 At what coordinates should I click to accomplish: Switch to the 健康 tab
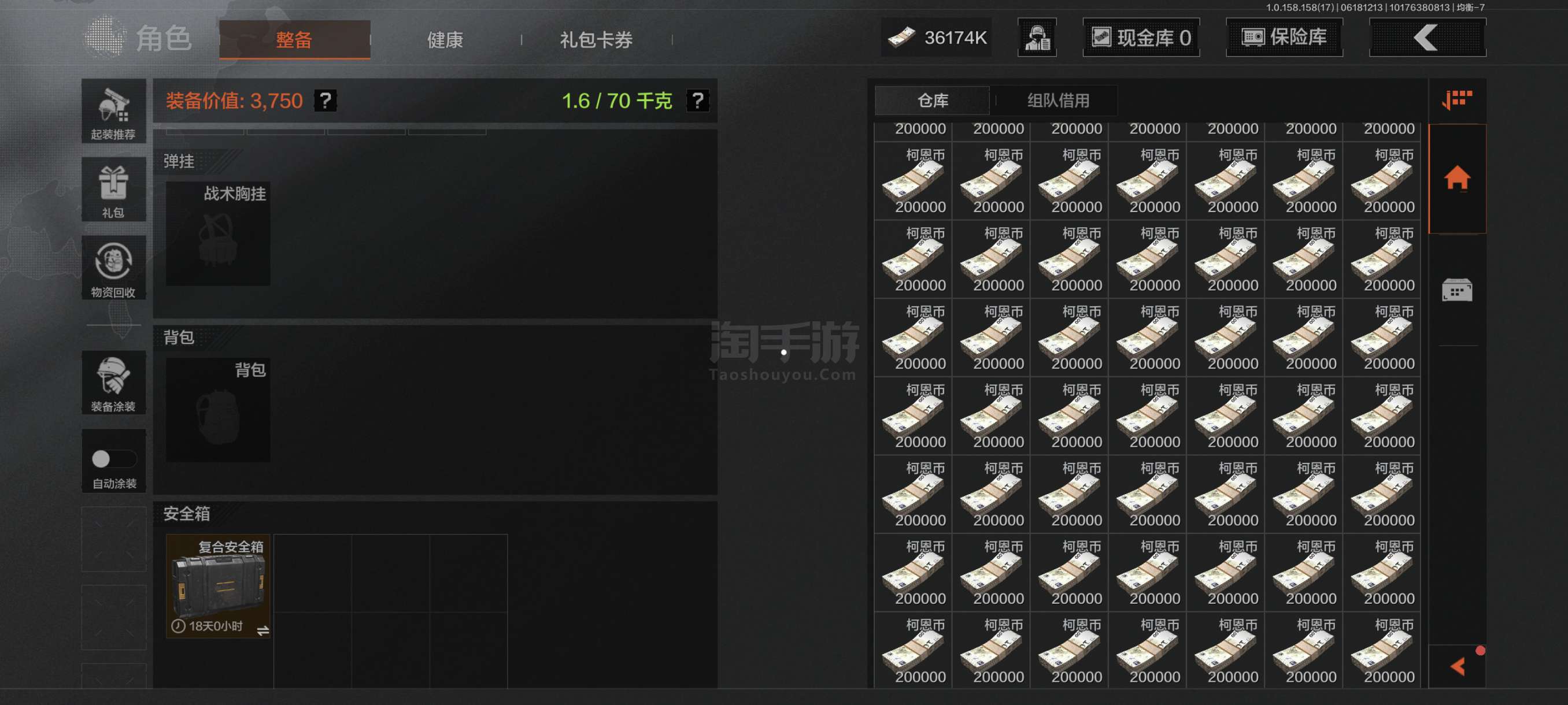[x=445, y=40]
